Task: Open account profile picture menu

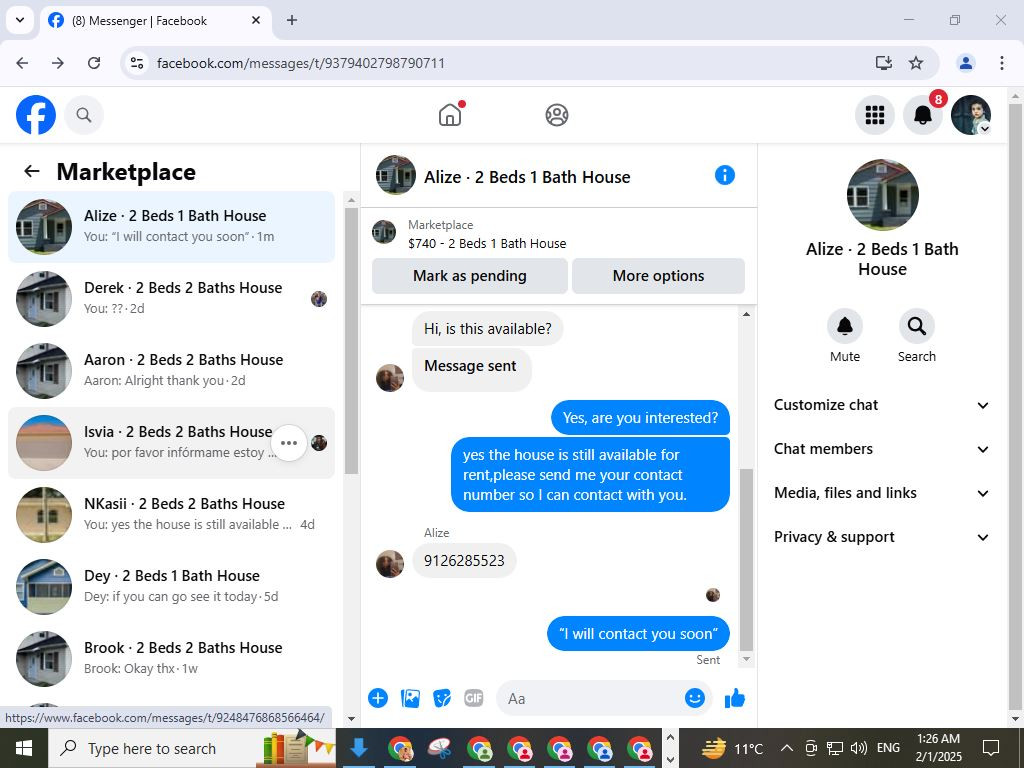Action: pyautogui.click(x=970, y=115)
